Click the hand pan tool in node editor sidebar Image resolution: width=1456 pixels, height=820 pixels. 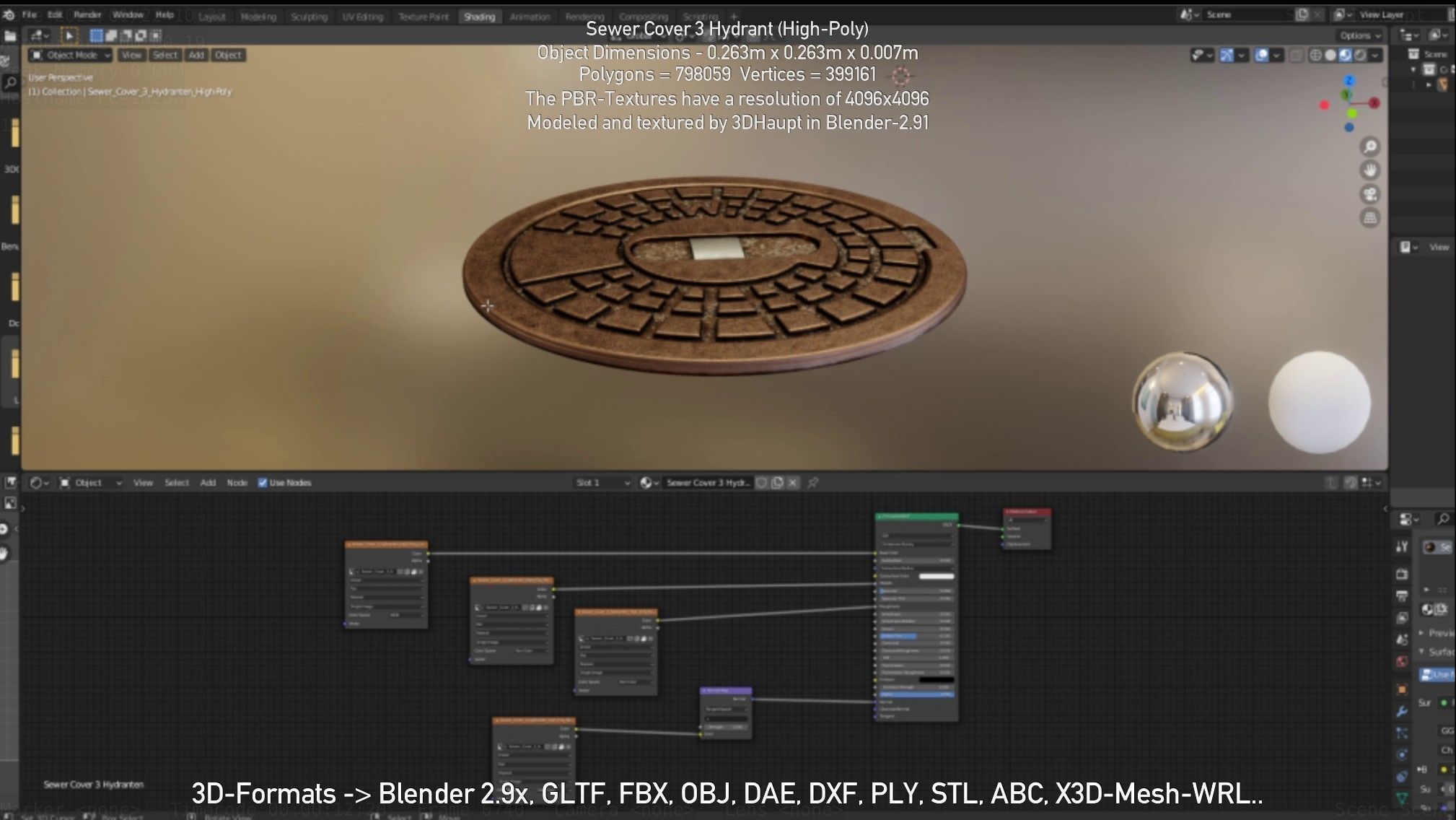(x=5, y=554)
